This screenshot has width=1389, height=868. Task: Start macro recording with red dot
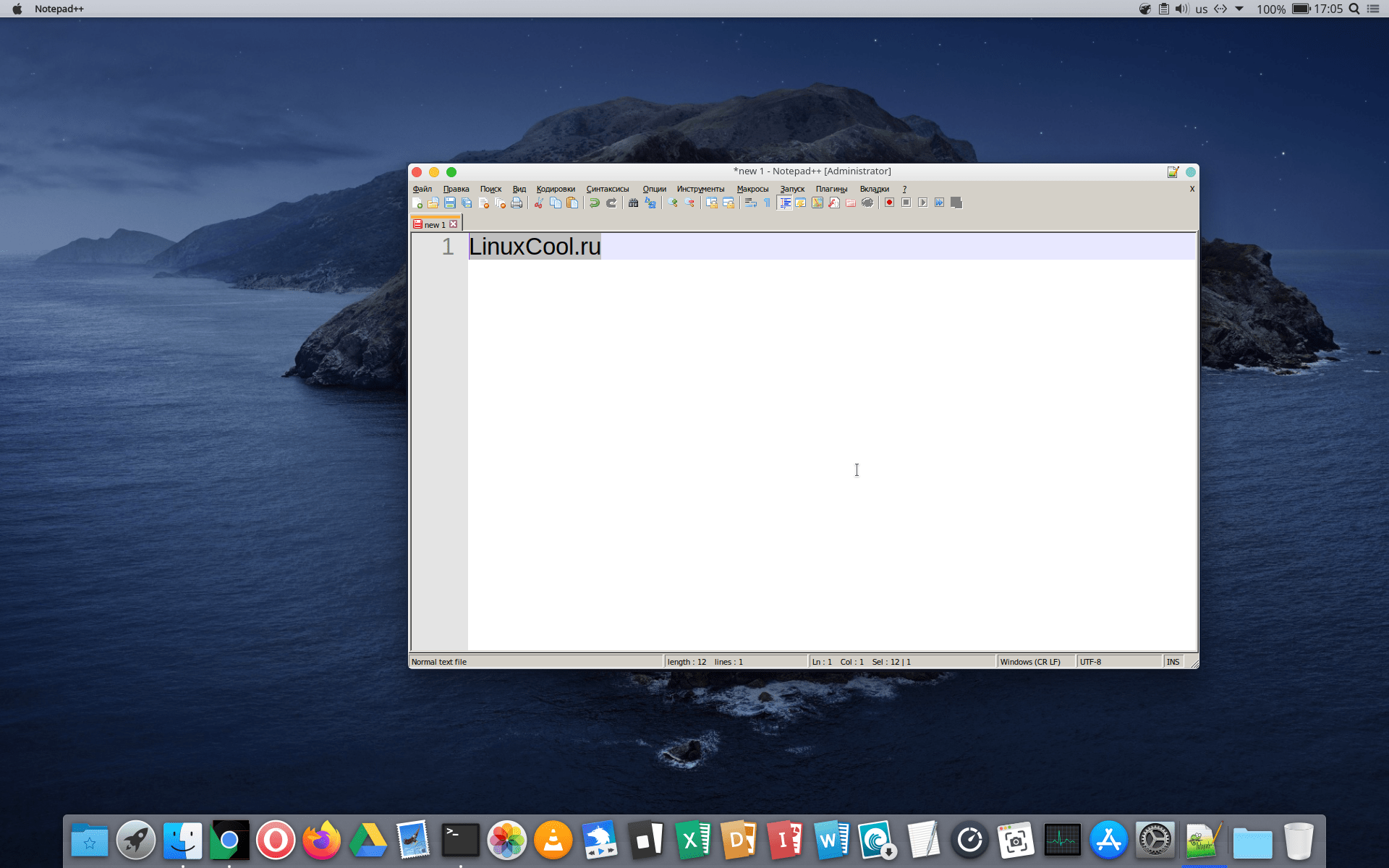click(890, 203)
